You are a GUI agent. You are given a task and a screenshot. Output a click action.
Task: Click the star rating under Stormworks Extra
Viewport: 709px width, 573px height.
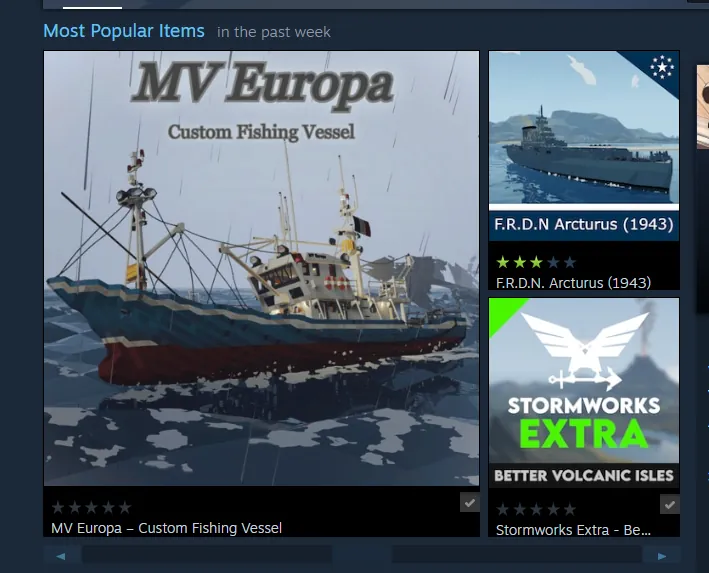click(x=536, y=510)
